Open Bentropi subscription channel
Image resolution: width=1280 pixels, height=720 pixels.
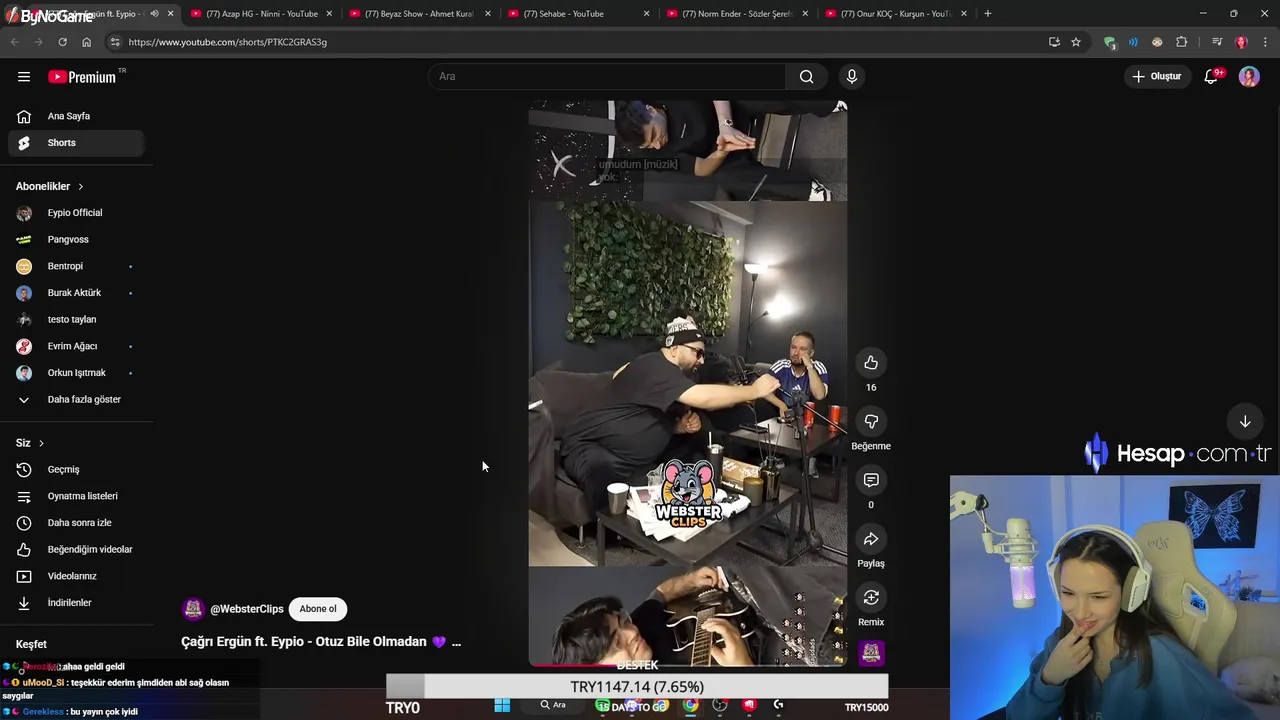coord(76,266)
